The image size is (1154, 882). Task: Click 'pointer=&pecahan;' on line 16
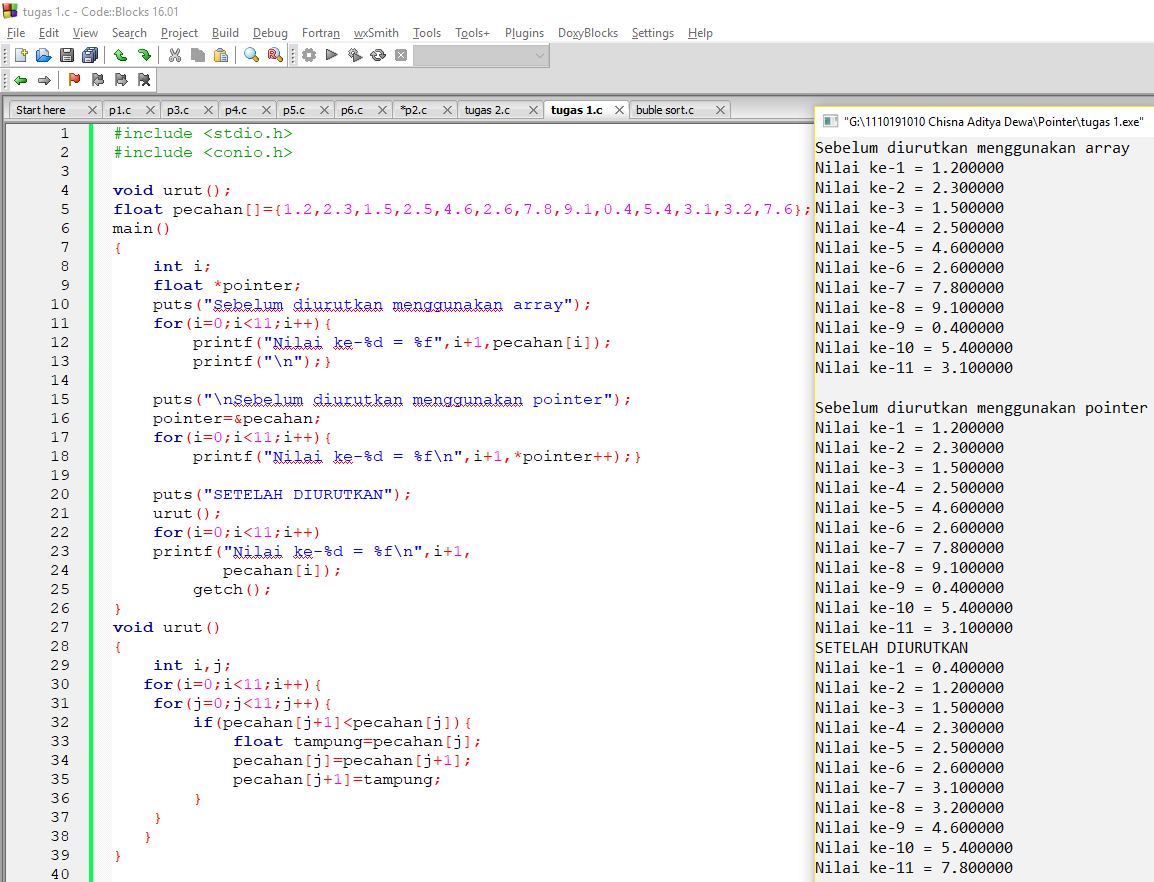(x=237, y=418)
